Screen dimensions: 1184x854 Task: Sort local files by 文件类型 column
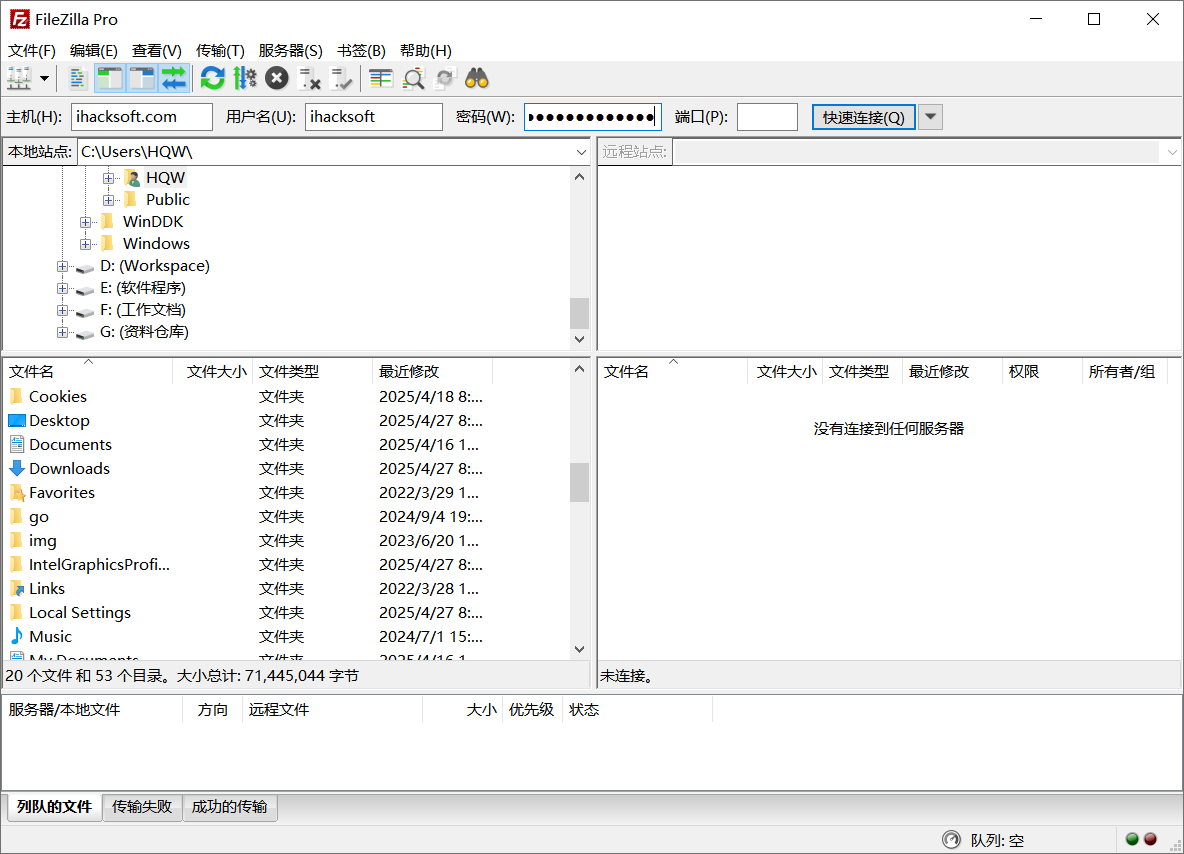coord(313,372)
